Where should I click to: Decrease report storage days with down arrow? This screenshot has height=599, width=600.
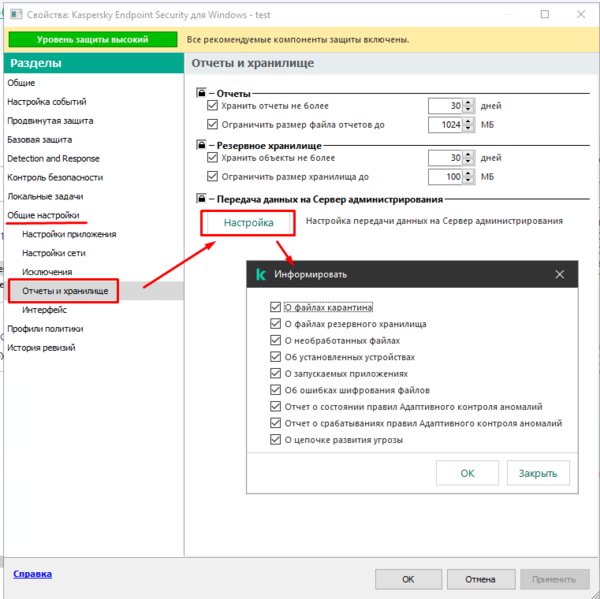click(x=468, y=109)
